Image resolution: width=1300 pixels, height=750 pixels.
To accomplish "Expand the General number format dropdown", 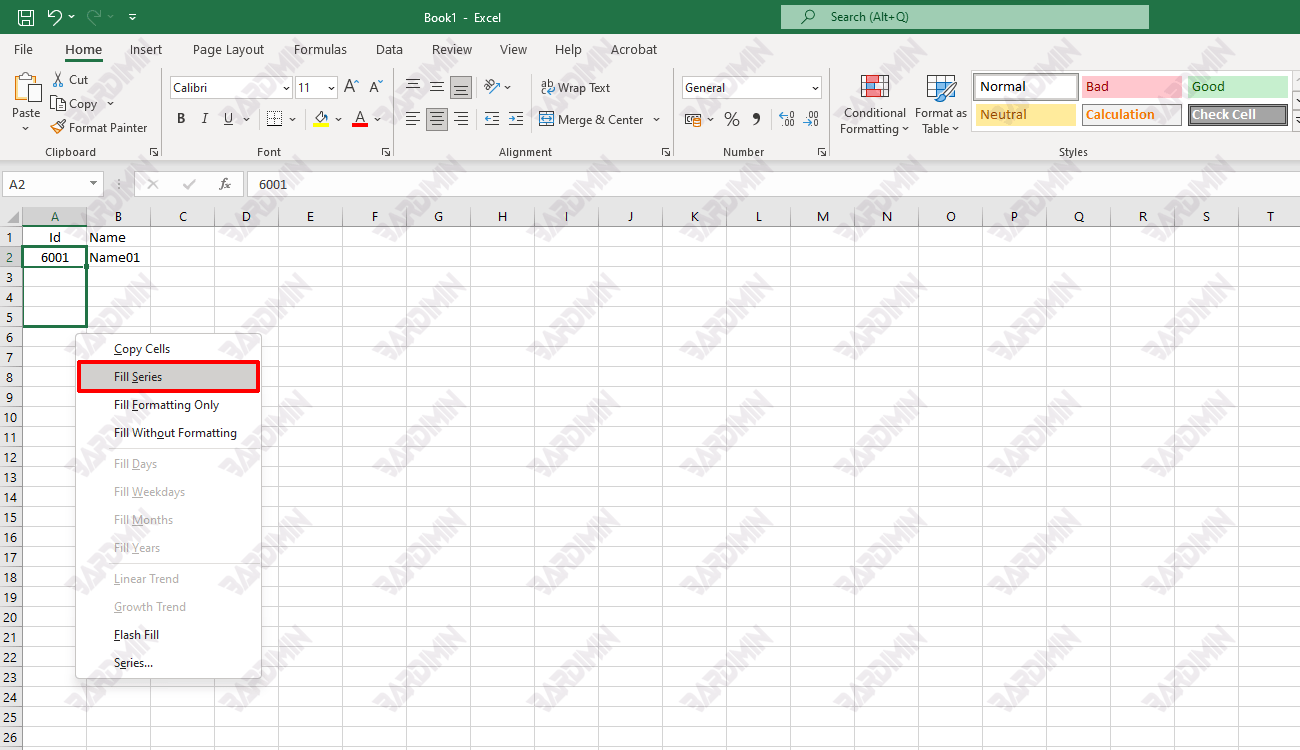I will click(815, 88).
